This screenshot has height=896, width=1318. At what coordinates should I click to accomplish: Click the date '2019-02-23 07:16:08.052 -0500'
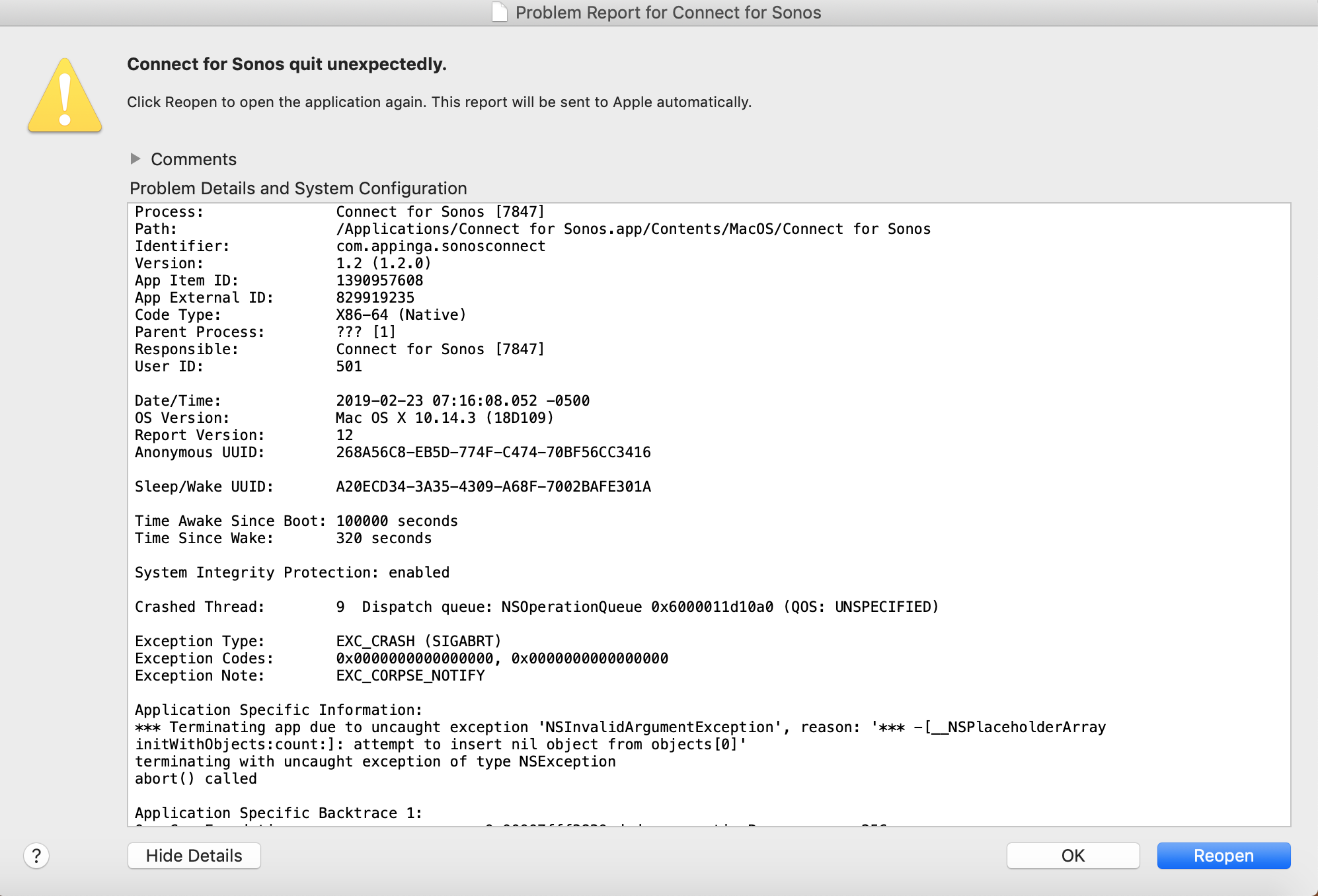click(463, 400)
